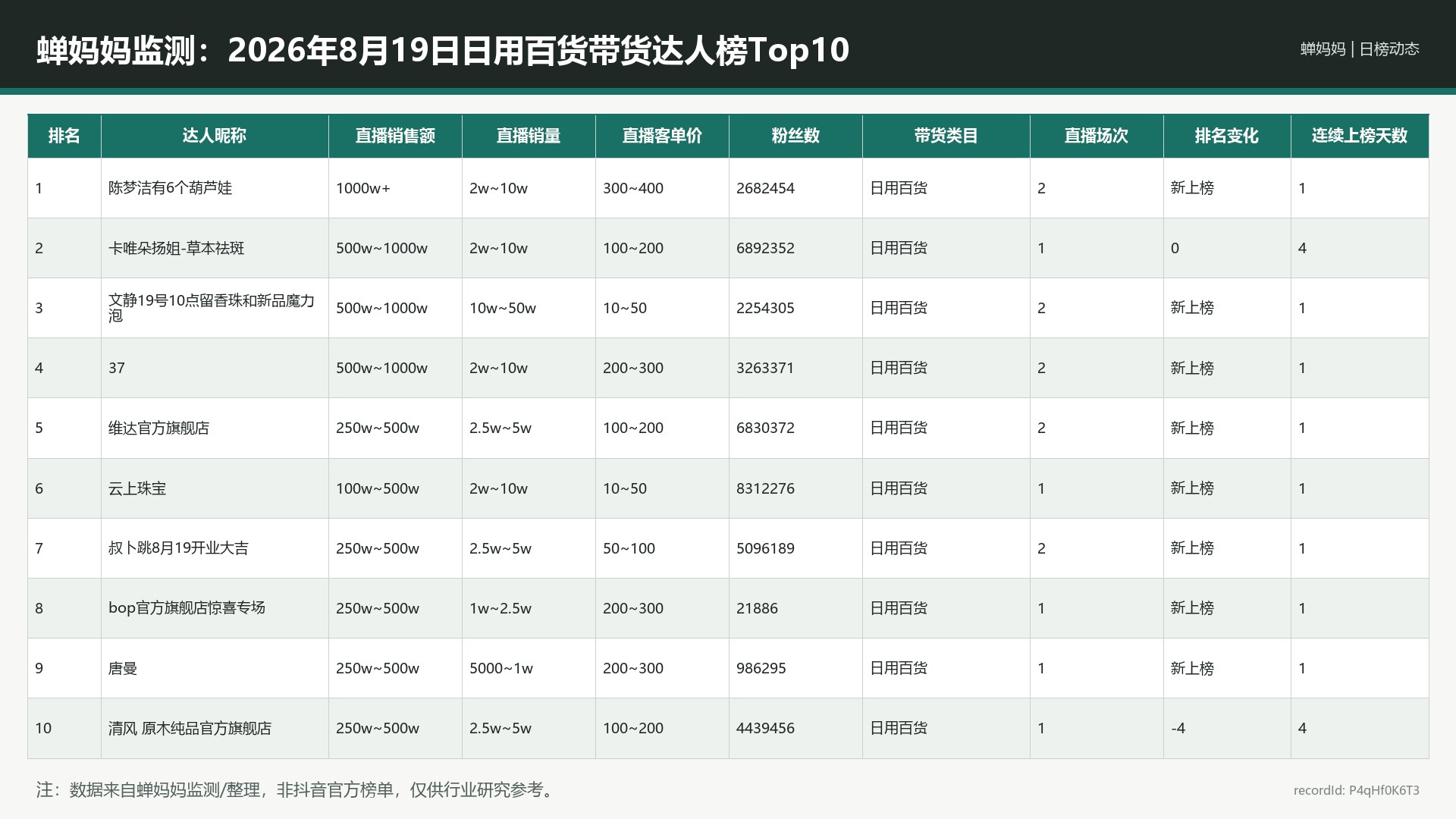
Task: Click the follower count 986295
Action: 761,668
